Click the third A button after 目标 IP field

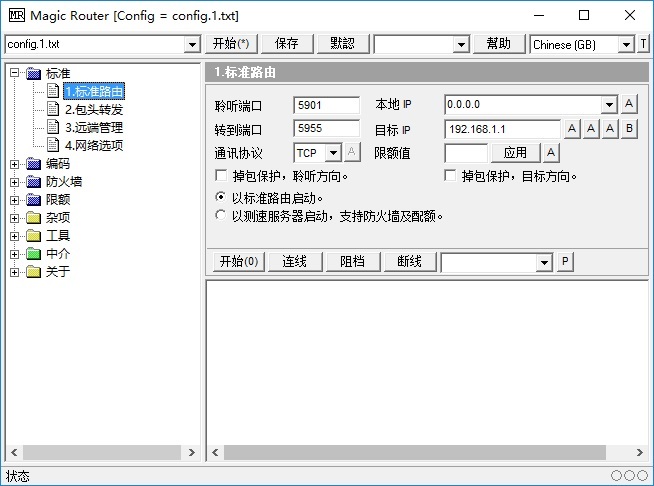coord(610,128)
